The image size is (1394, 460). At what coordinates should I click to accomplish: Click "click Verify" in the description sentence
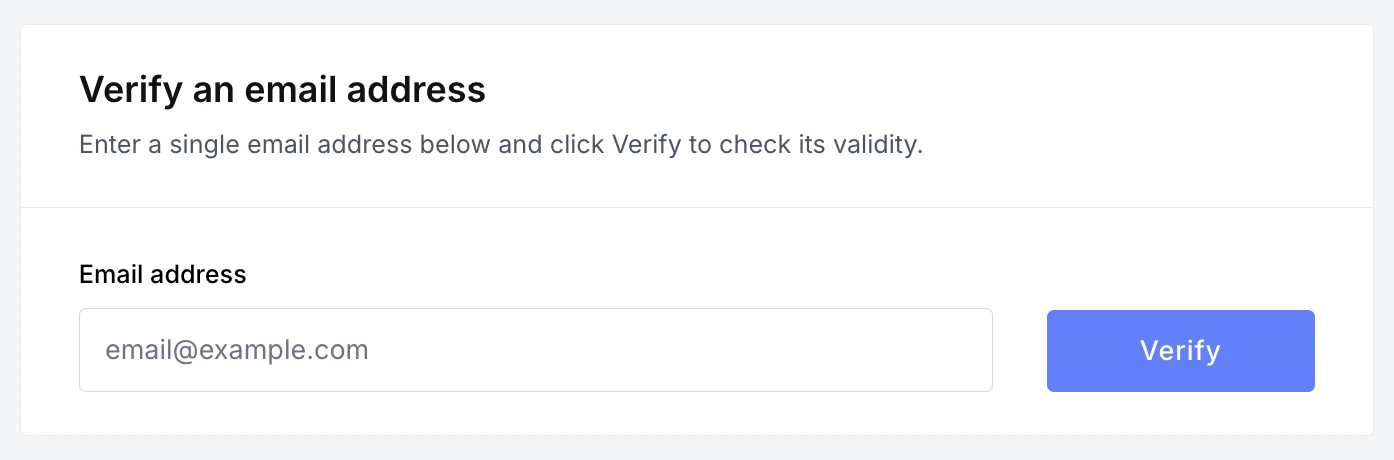(x=613, y=144)
